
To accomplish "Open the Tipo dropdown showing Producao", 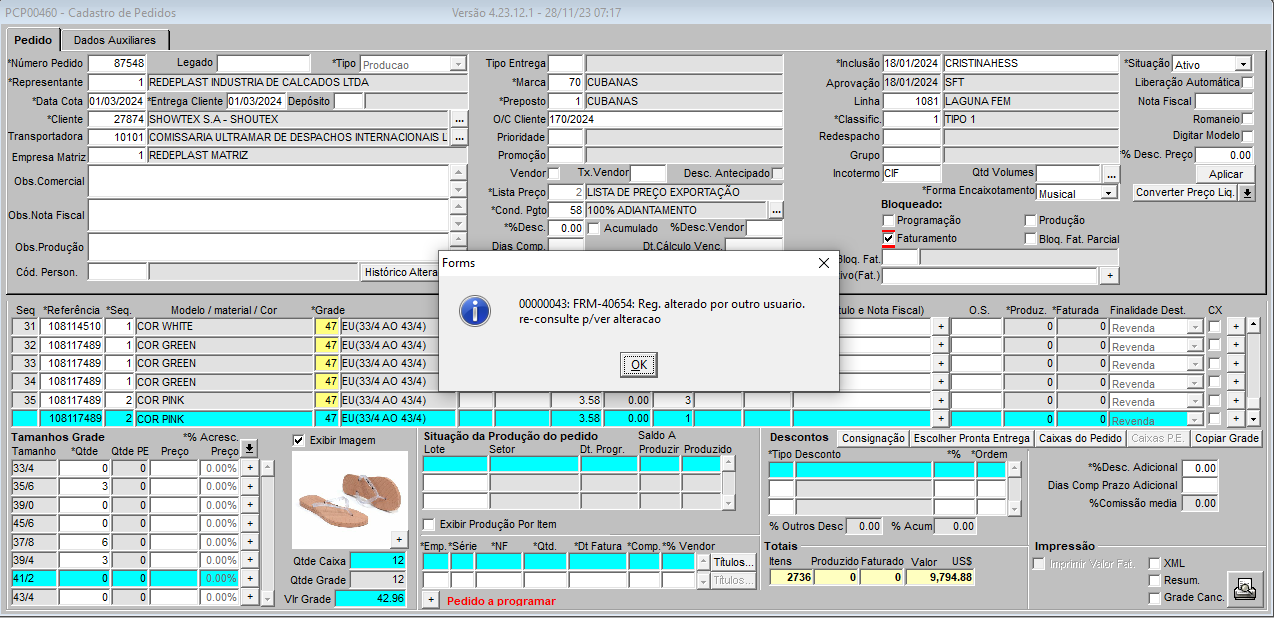I will click(458, 64).
